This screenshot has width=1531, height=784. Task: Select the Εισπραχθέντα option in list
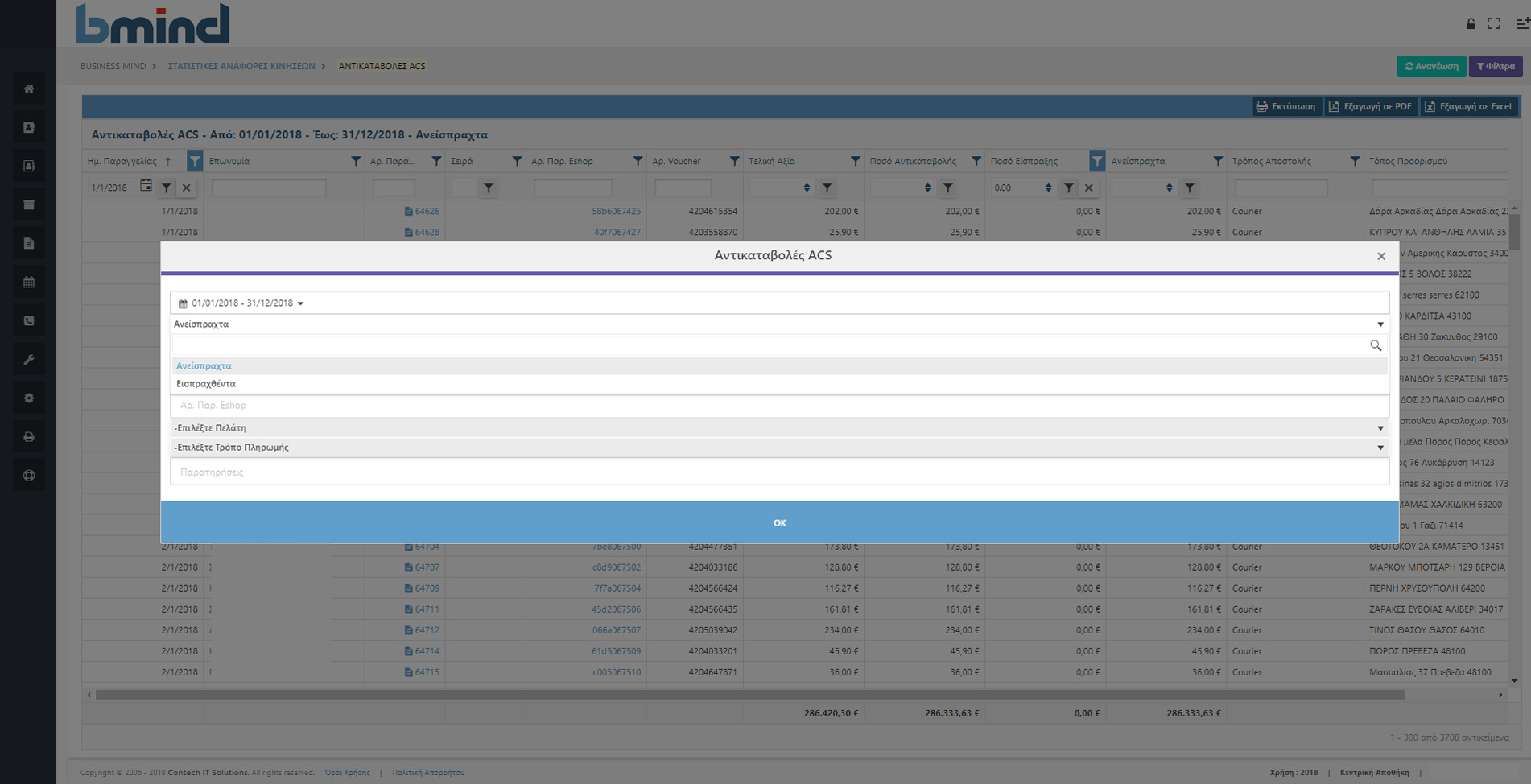tap(779, 384)
